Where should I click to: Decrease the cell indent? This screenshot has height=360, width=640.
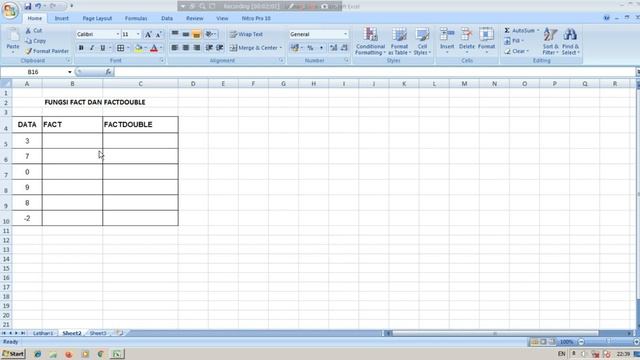[209, 48]
